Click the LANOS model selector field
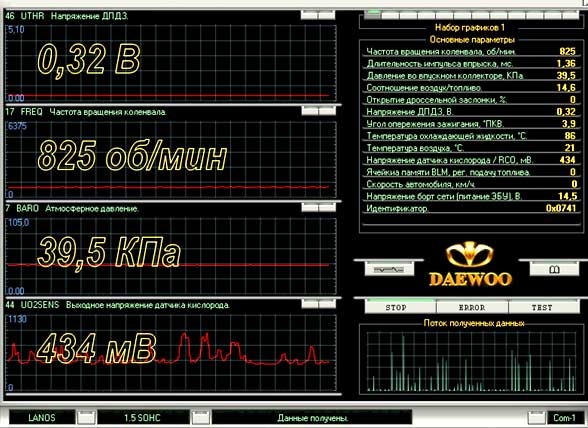The height and width of the screenshot is (428, 588). [x=42, y=417]
